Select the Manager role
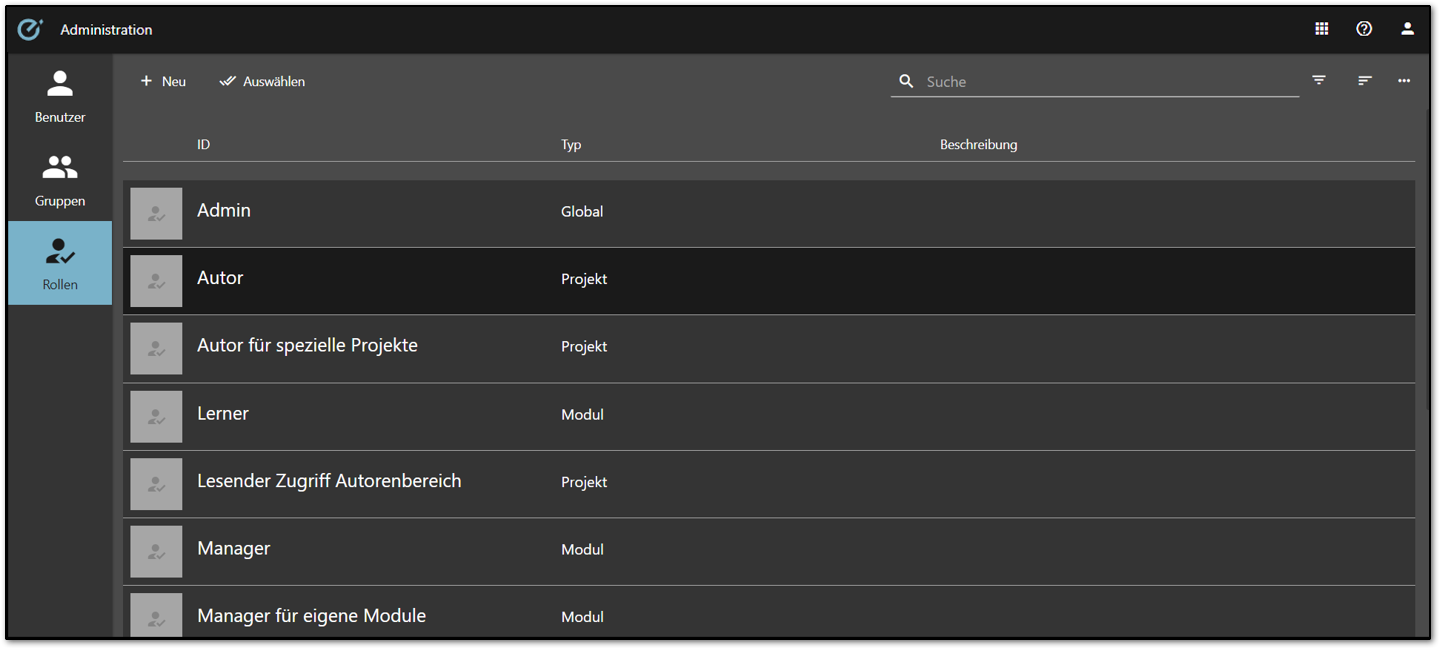Viewport: 1440px width, 649px height. 769,551
